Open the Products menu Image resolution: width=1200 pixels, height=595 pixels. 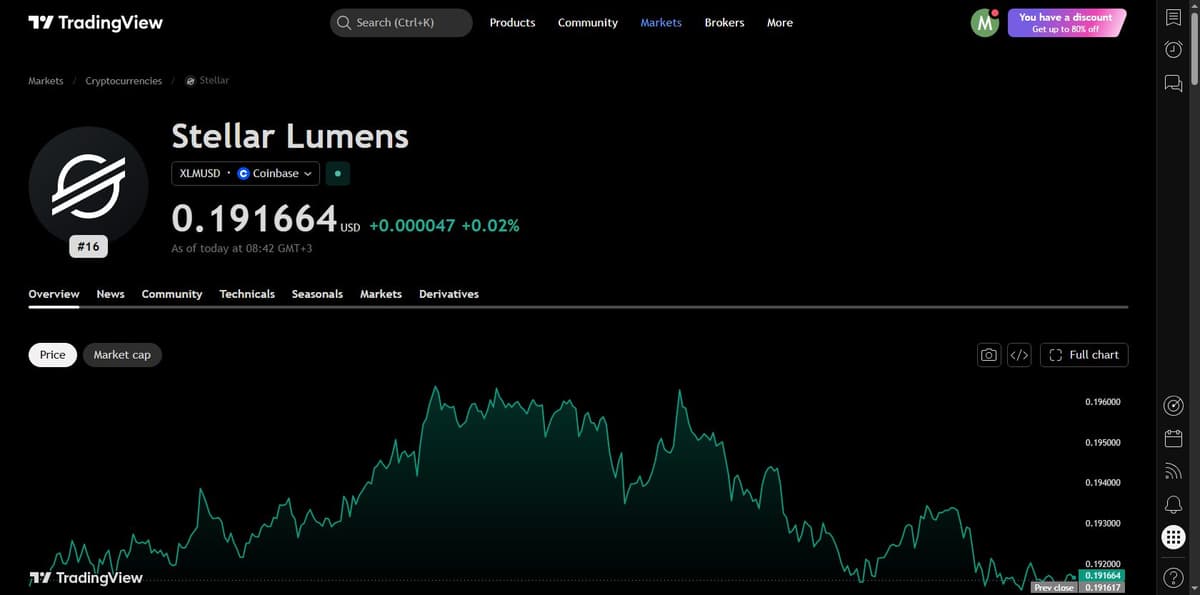tap(512, 22)
